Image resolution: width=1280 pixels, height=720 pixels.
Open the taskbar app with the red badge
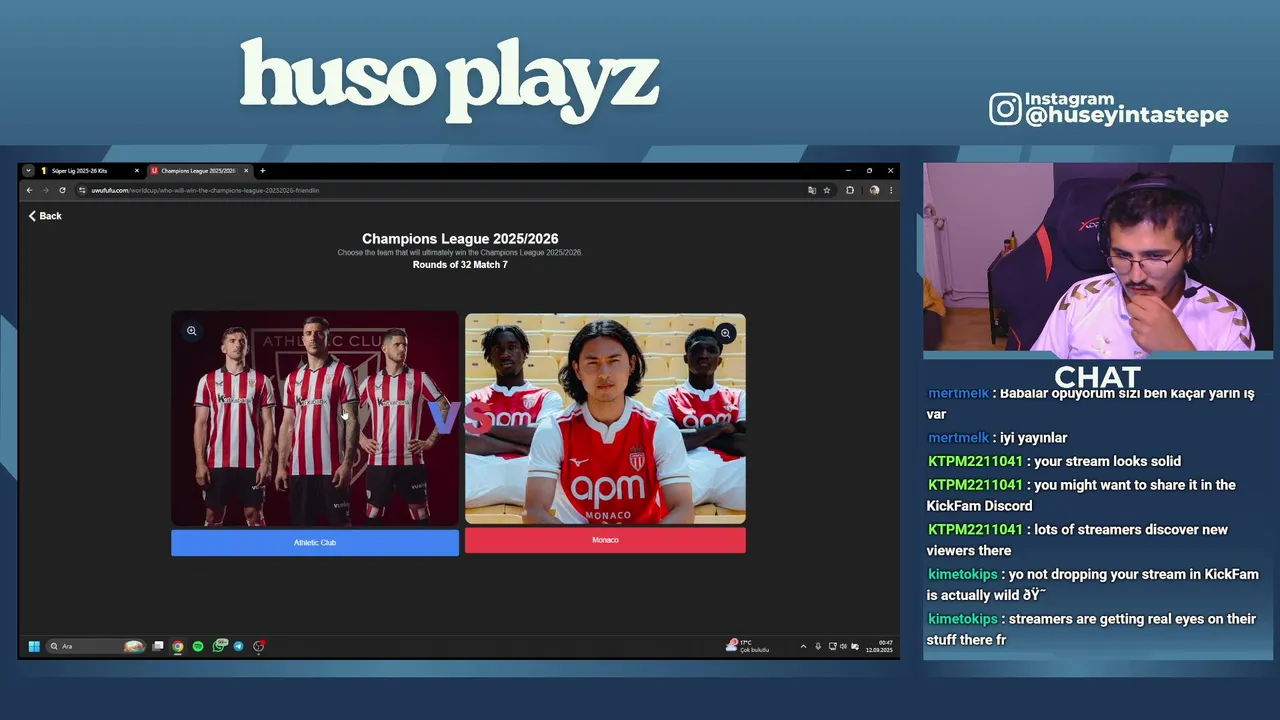(x=258, y=646)
